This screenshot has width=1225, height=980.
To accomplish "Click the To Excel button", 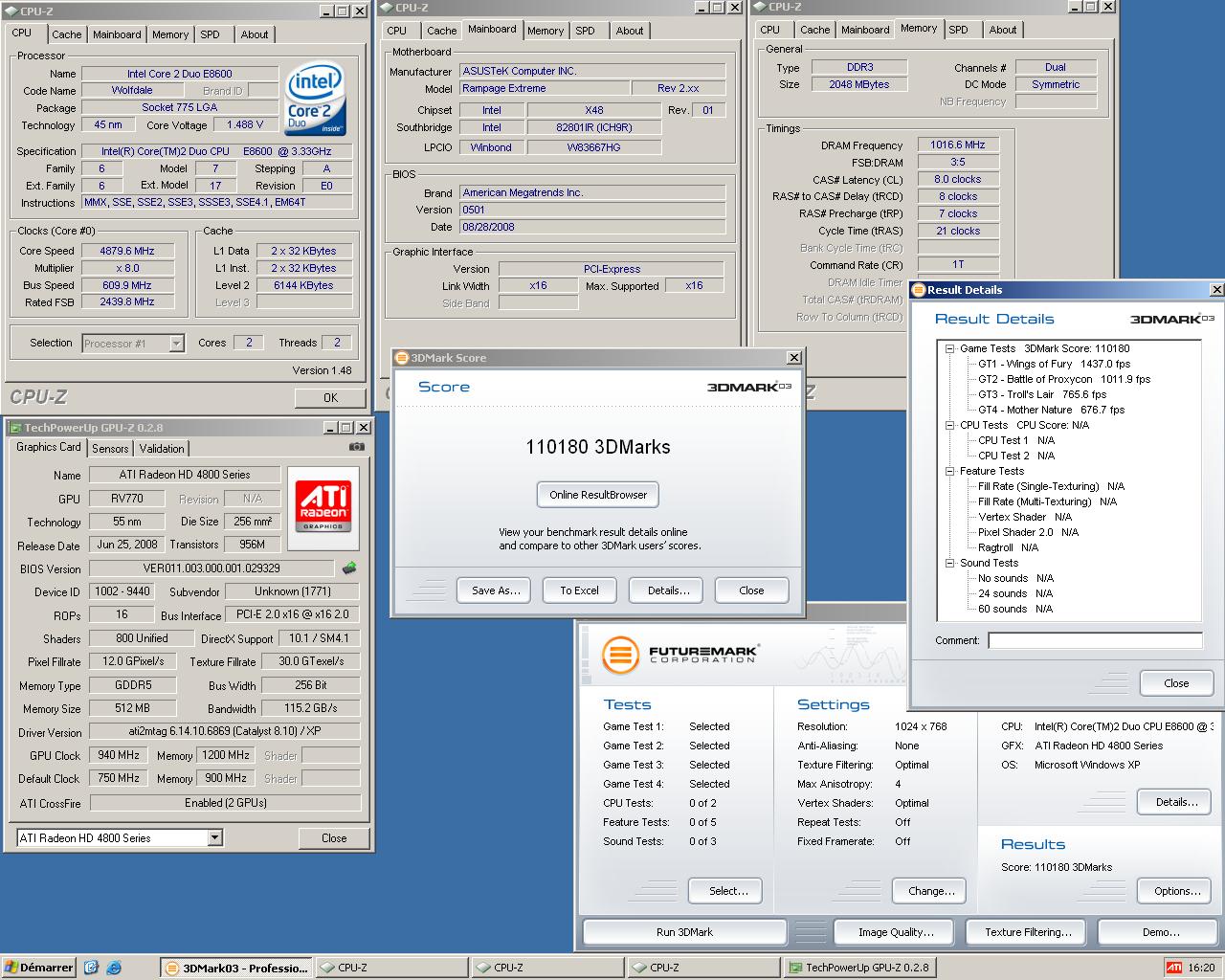I will (x=579, y=590).
